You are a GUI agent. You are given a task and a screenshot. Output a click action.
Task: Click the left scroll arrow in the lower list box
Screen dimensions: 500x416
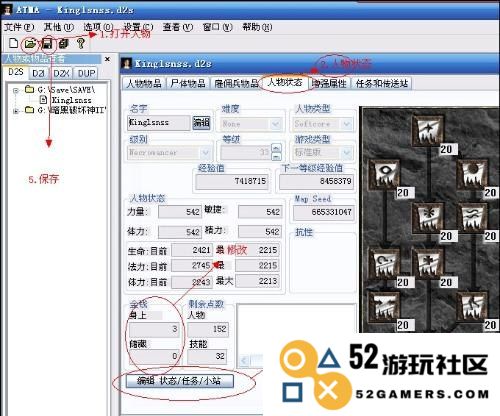(244, 361)
